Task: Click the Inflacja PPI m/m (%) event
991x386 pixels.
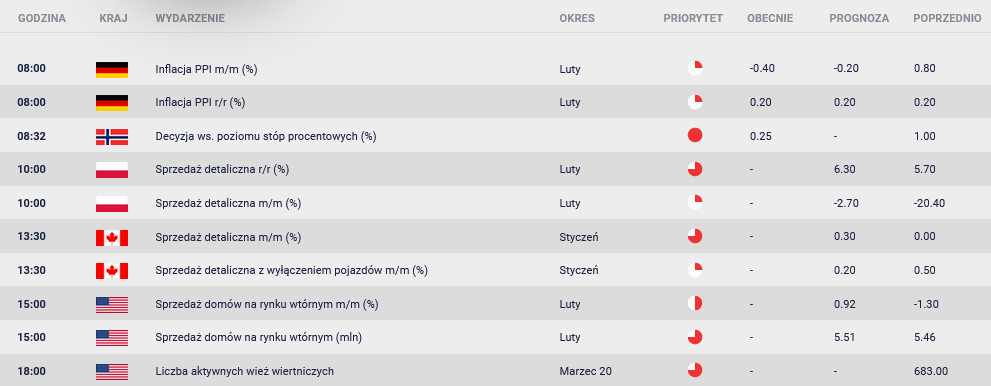Action: click(x=206, y=69)
